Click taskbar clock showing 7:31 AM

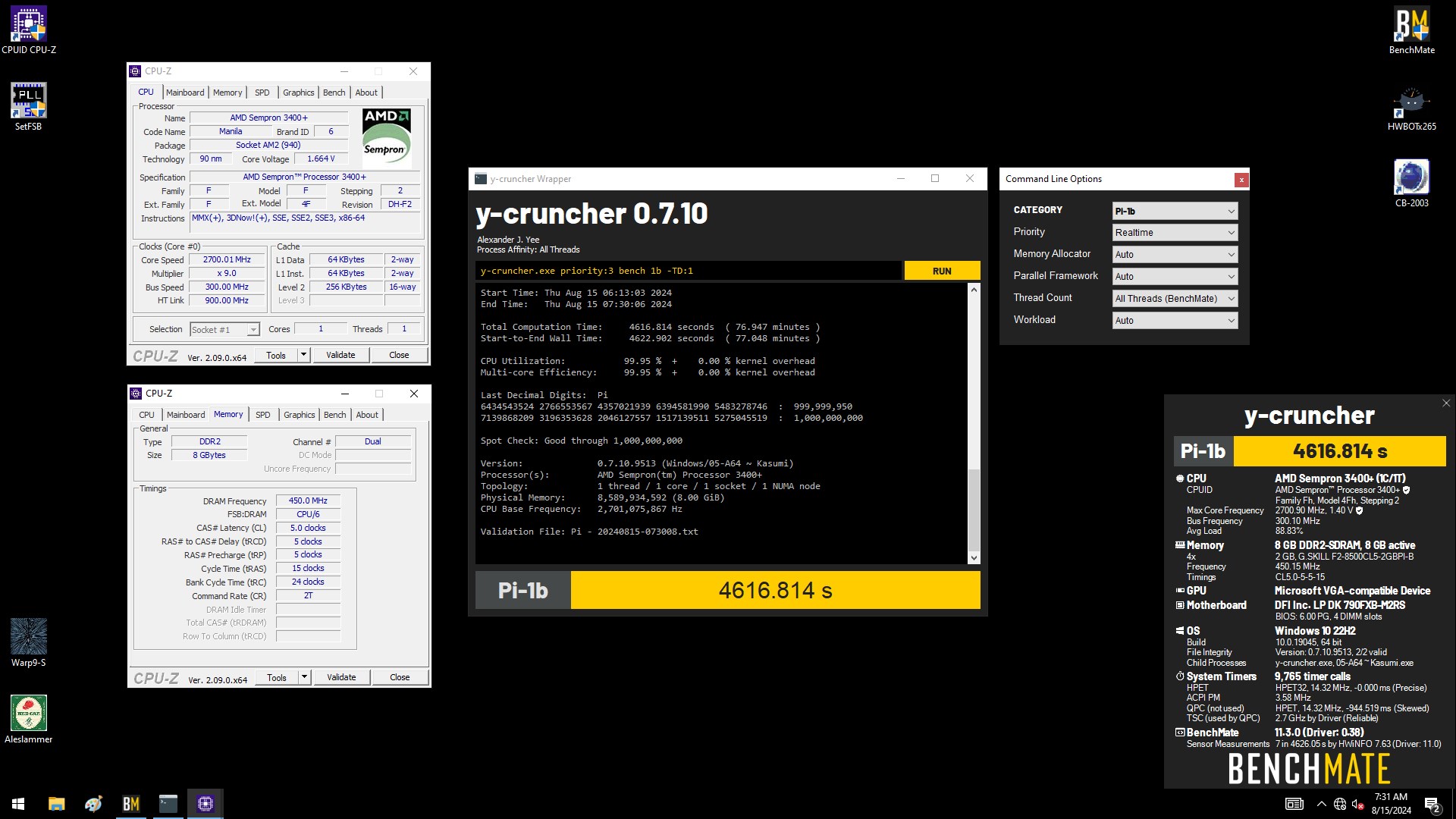1391,804
